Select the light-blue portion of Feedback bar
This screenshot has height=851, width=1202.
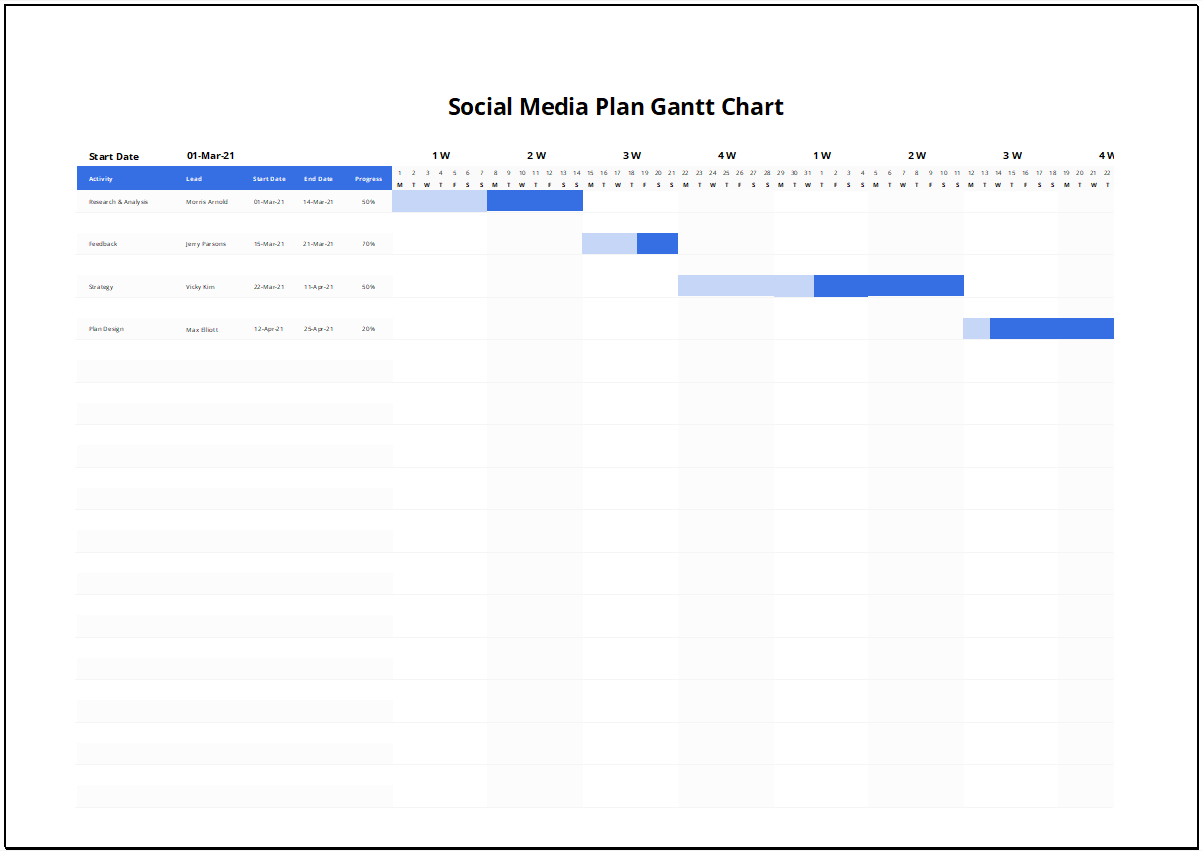[610, 243]
